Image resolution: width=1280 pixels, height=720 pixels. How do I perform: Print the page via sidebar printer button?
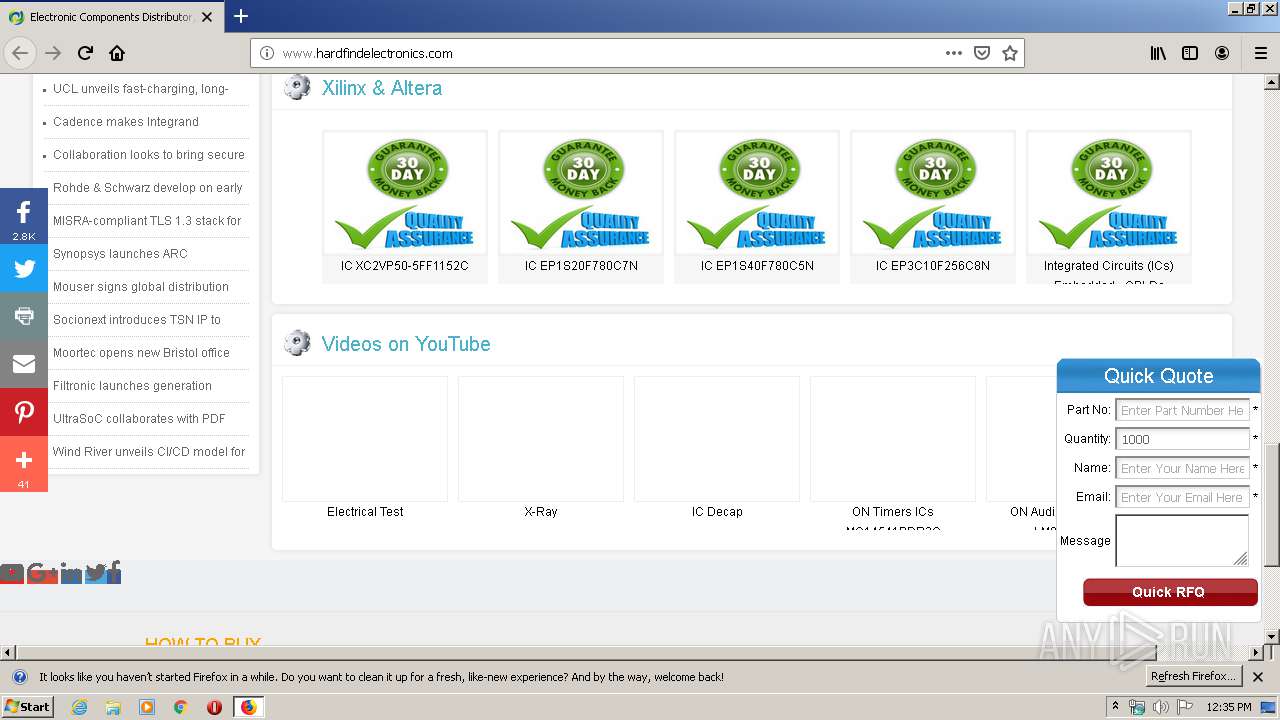[x=24, y=316]
